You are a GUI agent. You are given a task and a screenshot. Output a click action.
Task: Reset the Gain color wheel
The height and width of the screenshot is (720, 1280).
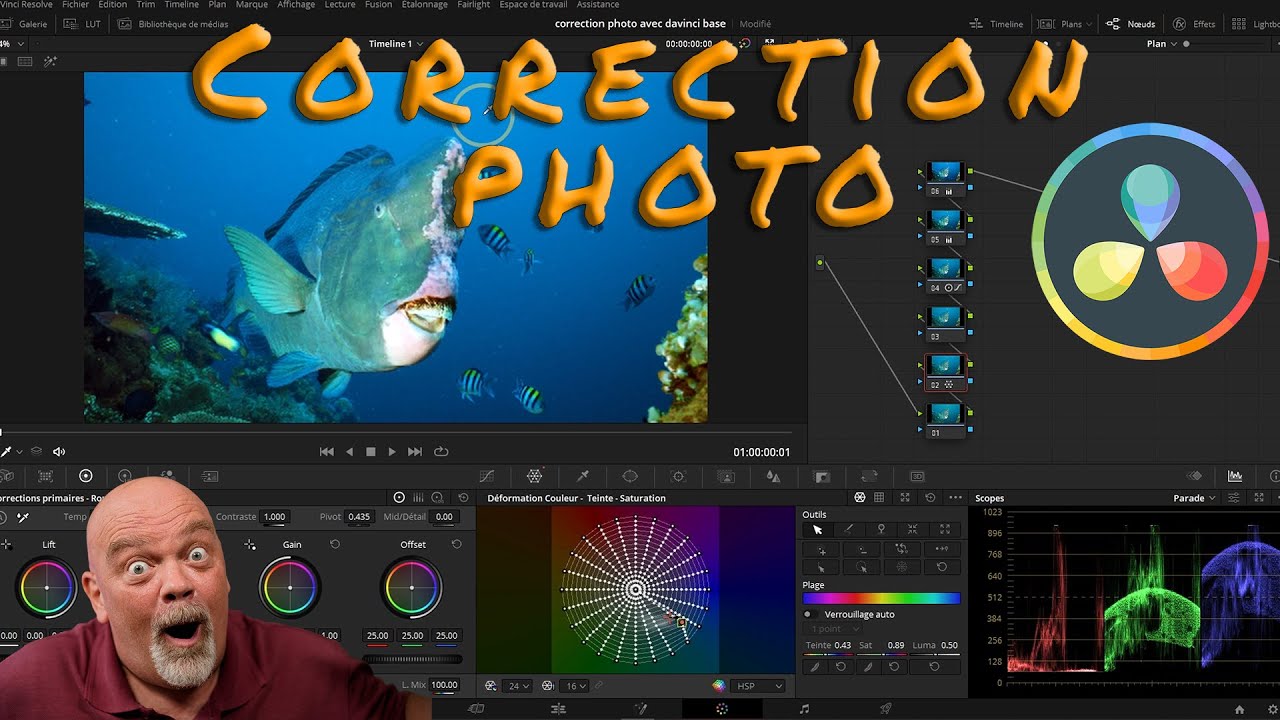tap(335, 545)
